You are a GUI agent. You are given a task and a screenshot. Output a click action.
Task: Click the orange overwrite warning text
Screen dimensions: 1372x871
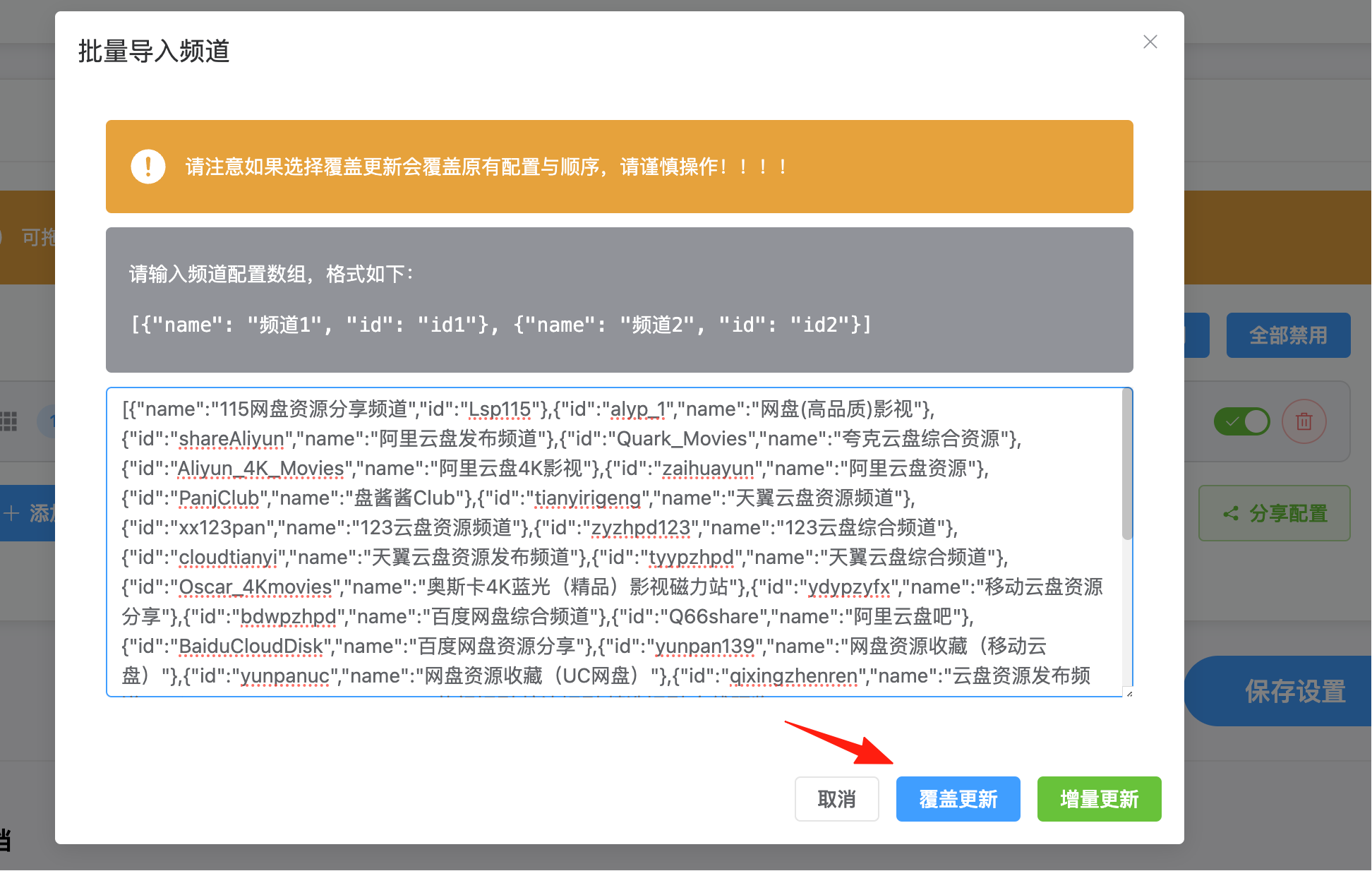click(487, 167)
